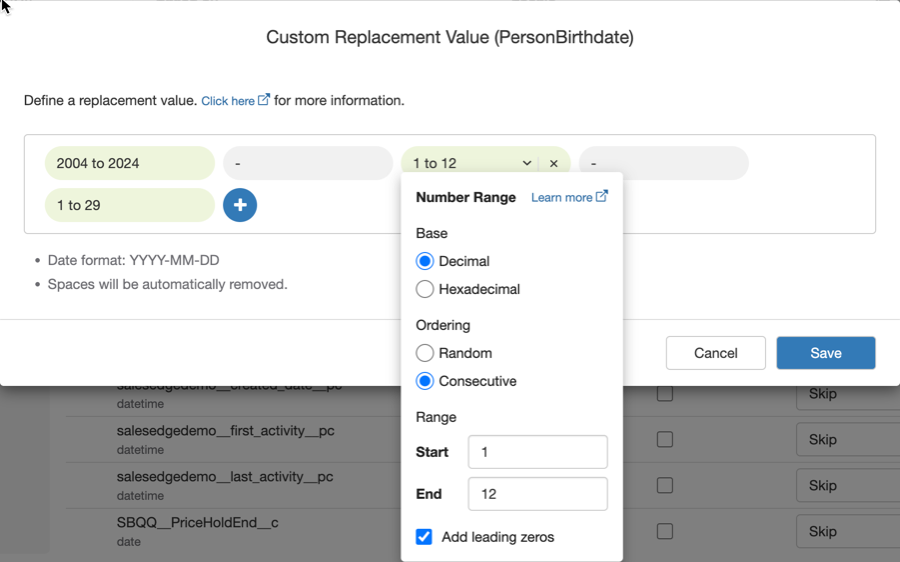Tick checkbox for salesedgedemo__first_activity__pc row
Image resolution: width=900 pixels, height=562 pixels.
pyautogui.click(x=665, y=439)
